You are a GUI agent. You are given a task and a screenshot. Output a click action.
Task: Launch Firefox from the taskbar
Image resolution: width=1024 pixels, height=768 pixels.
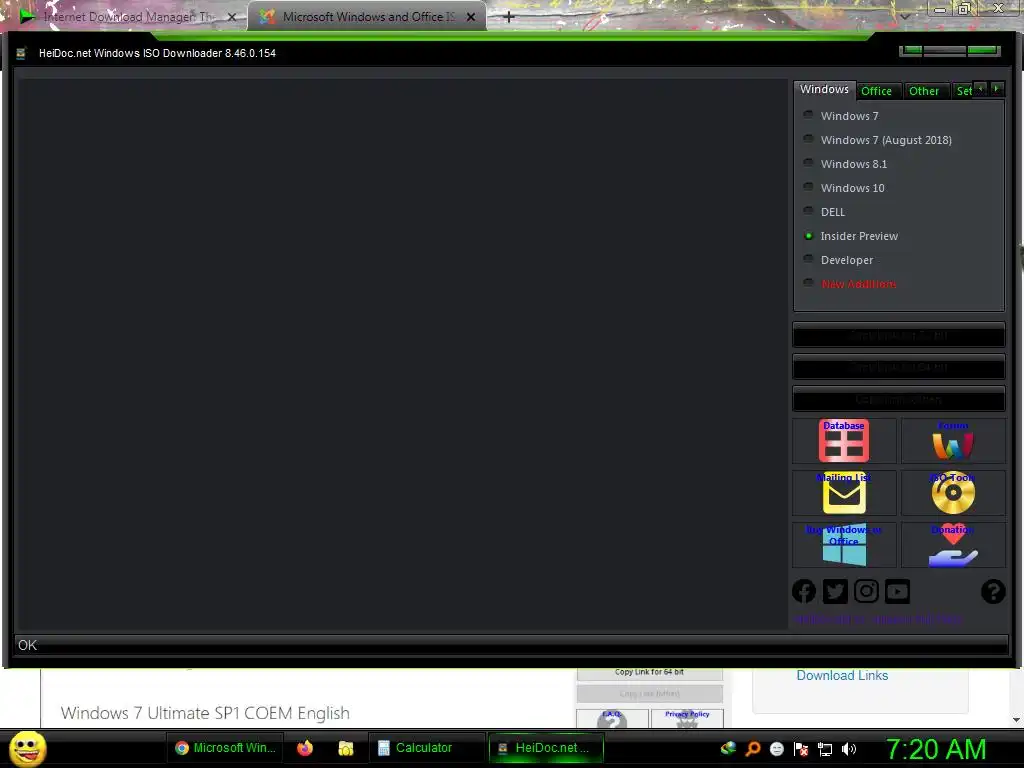pyautogui.click(x=305, y=748)
